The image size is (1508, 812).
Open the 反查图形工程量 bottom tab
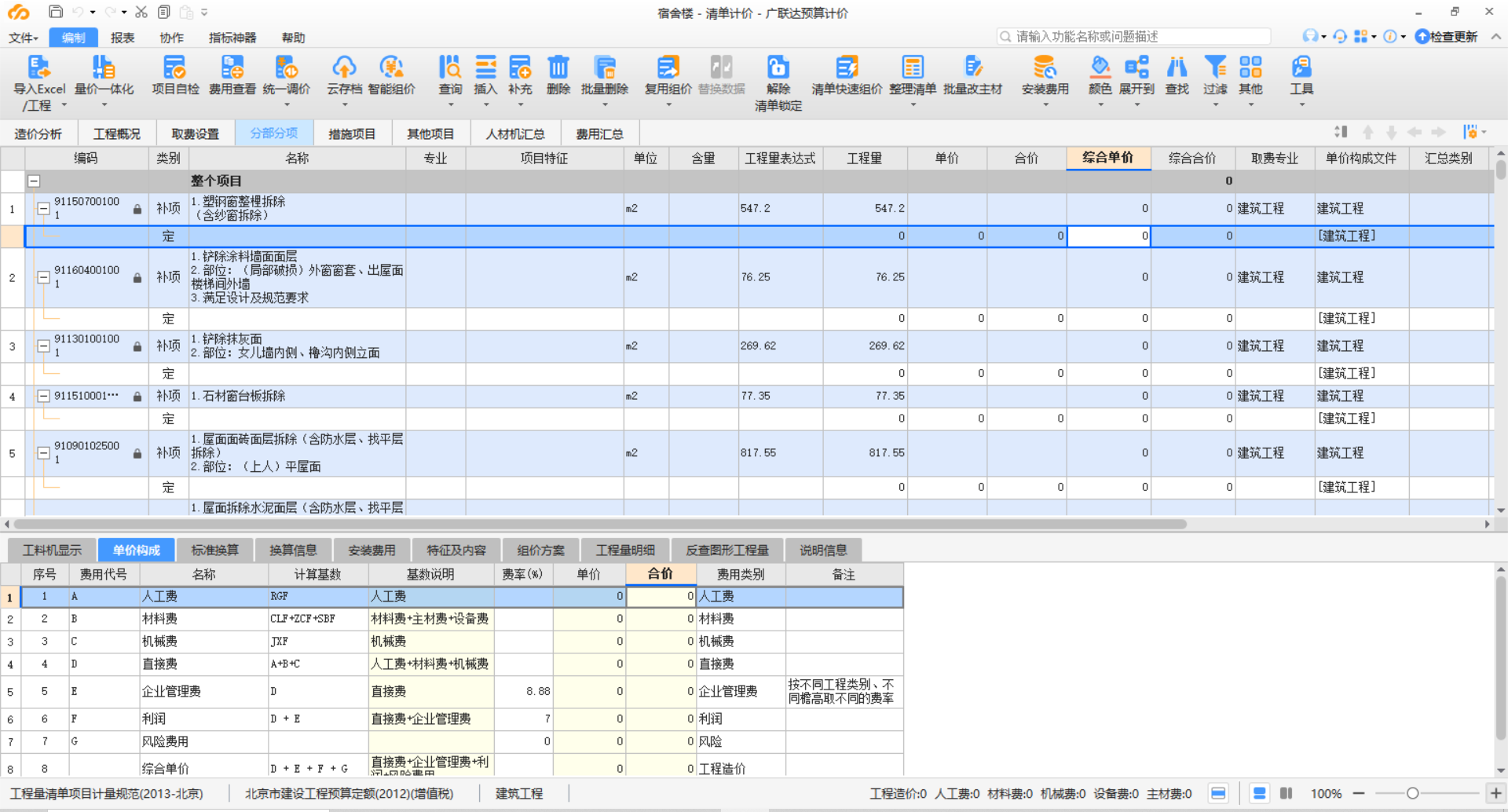(727, 550)
